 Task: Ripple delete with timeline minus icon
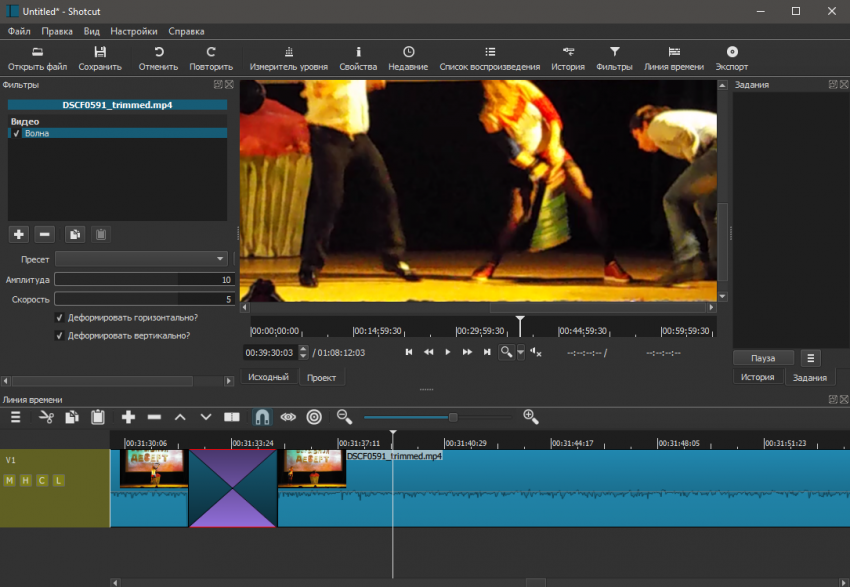(x=154, y=417)
